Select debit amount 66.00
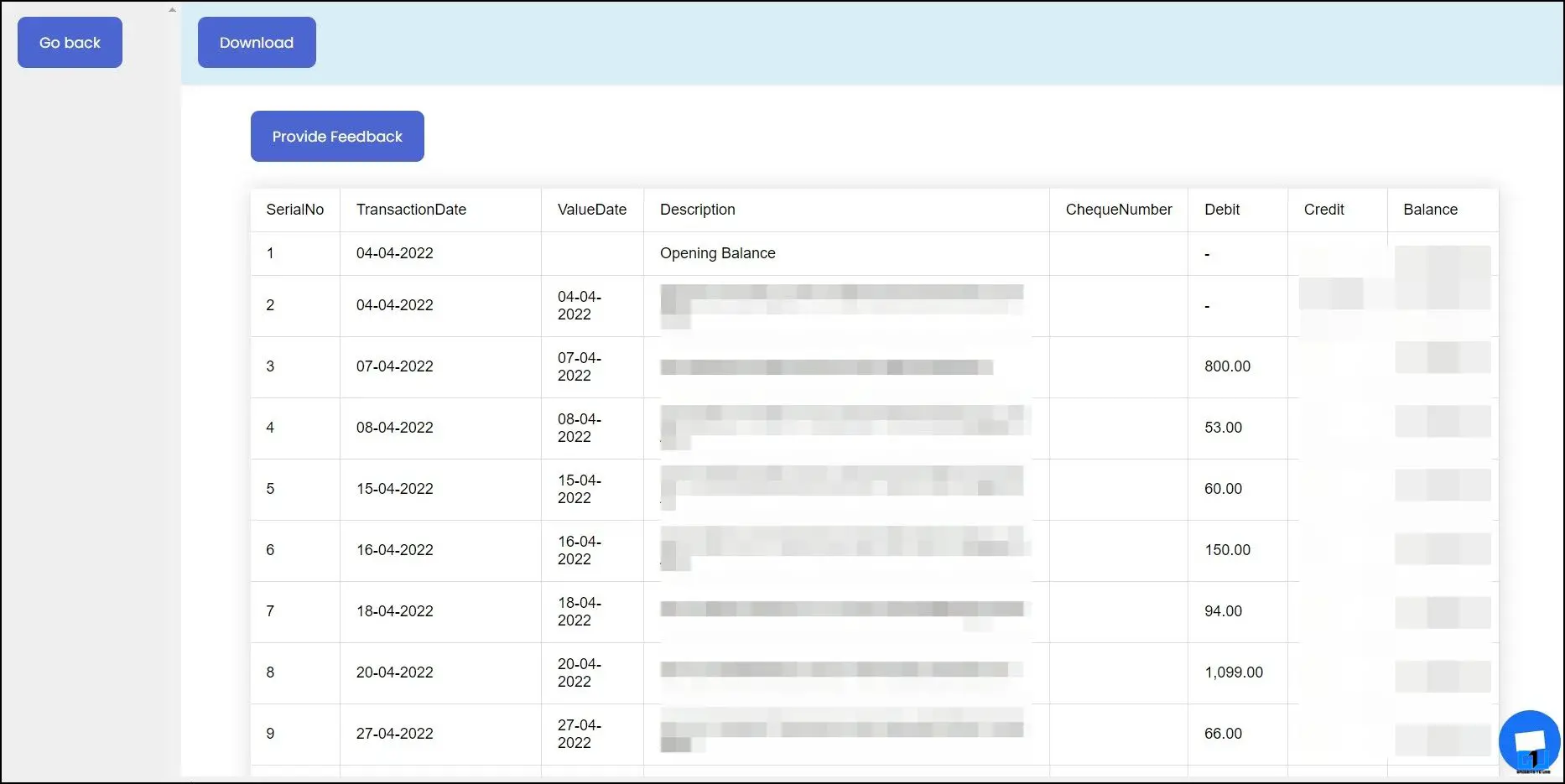The image size is (1565, 784). pyautogui.click(x=1223, y=734)
